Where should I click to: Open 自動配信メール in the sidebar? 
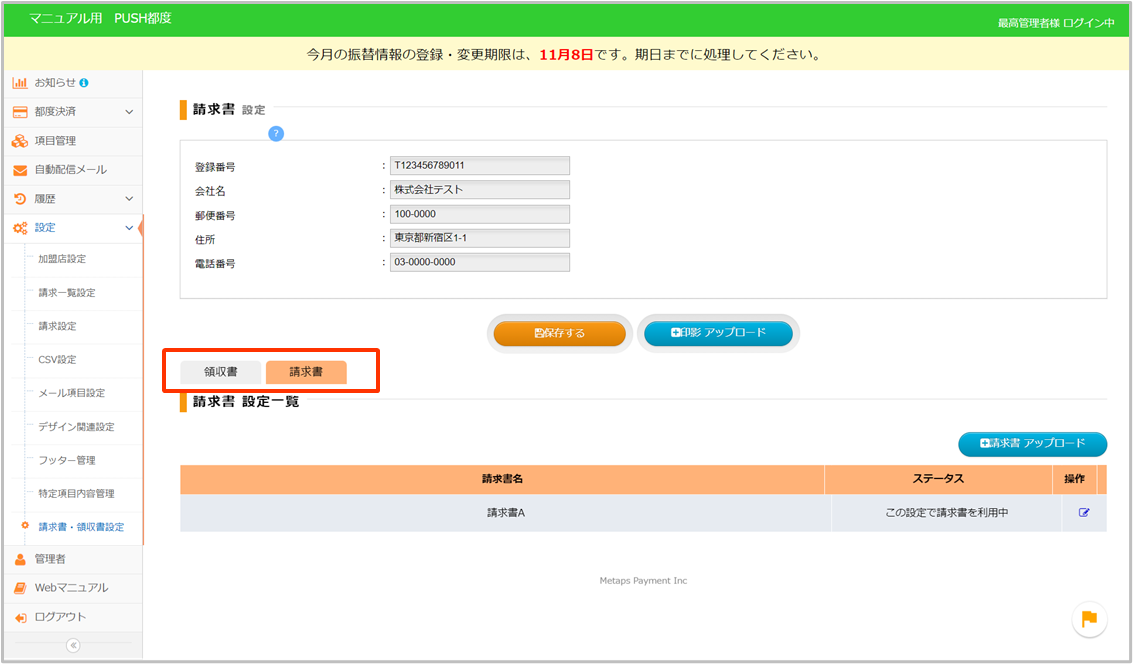(x=70, y=170)
